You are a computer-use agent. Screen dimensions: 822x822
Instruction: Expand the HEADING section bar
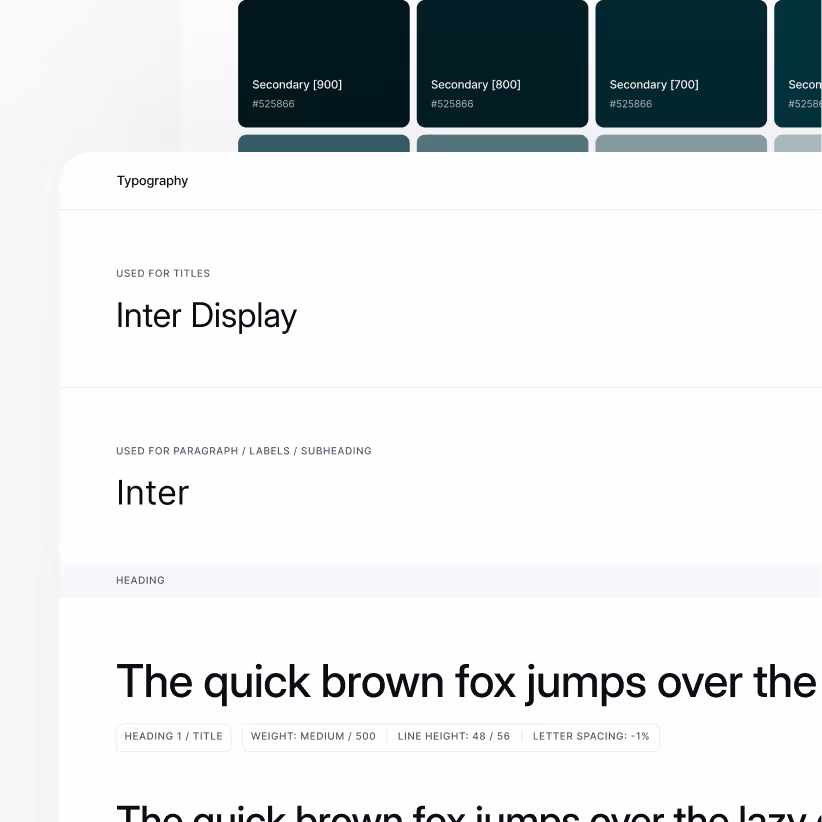click(140, 580)
